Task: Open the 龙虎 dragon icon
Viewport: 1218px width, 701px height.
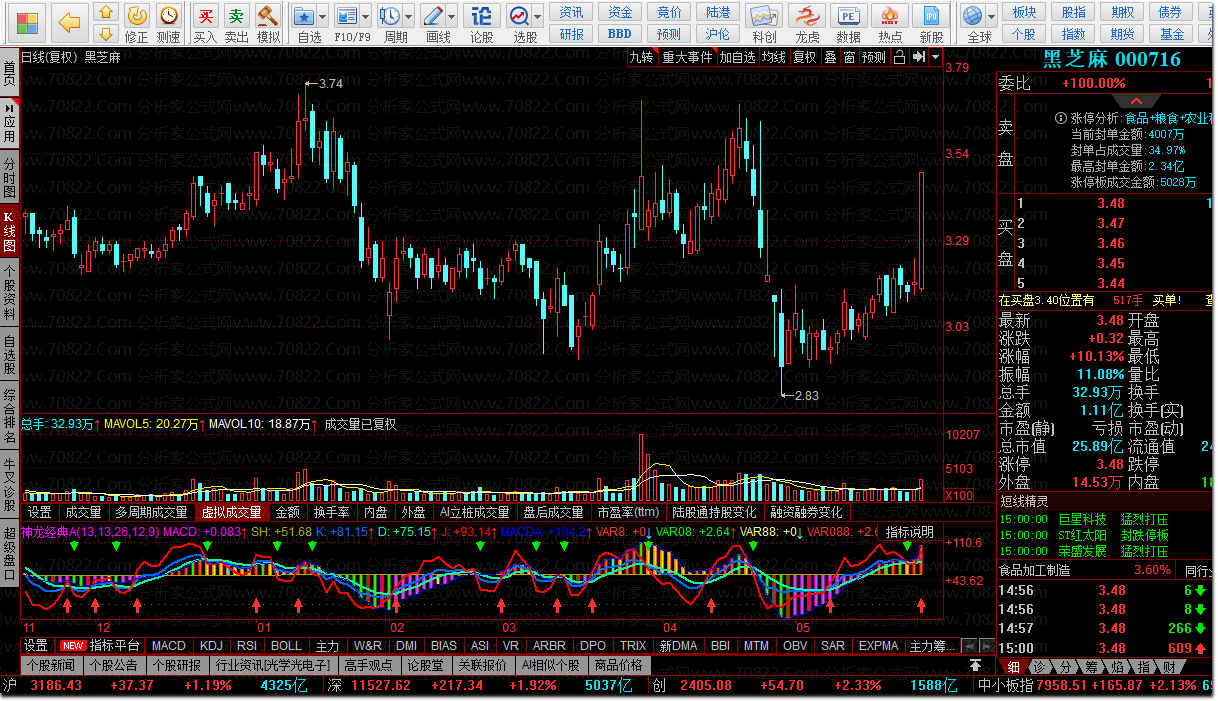Action: pyautogui.click(x=807, y=18)
